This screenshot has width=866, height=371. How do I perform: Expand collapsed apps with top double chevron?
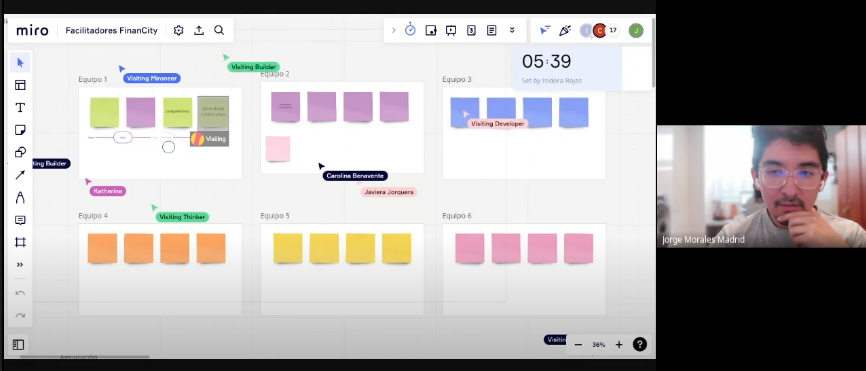click(x=512, y=30)
